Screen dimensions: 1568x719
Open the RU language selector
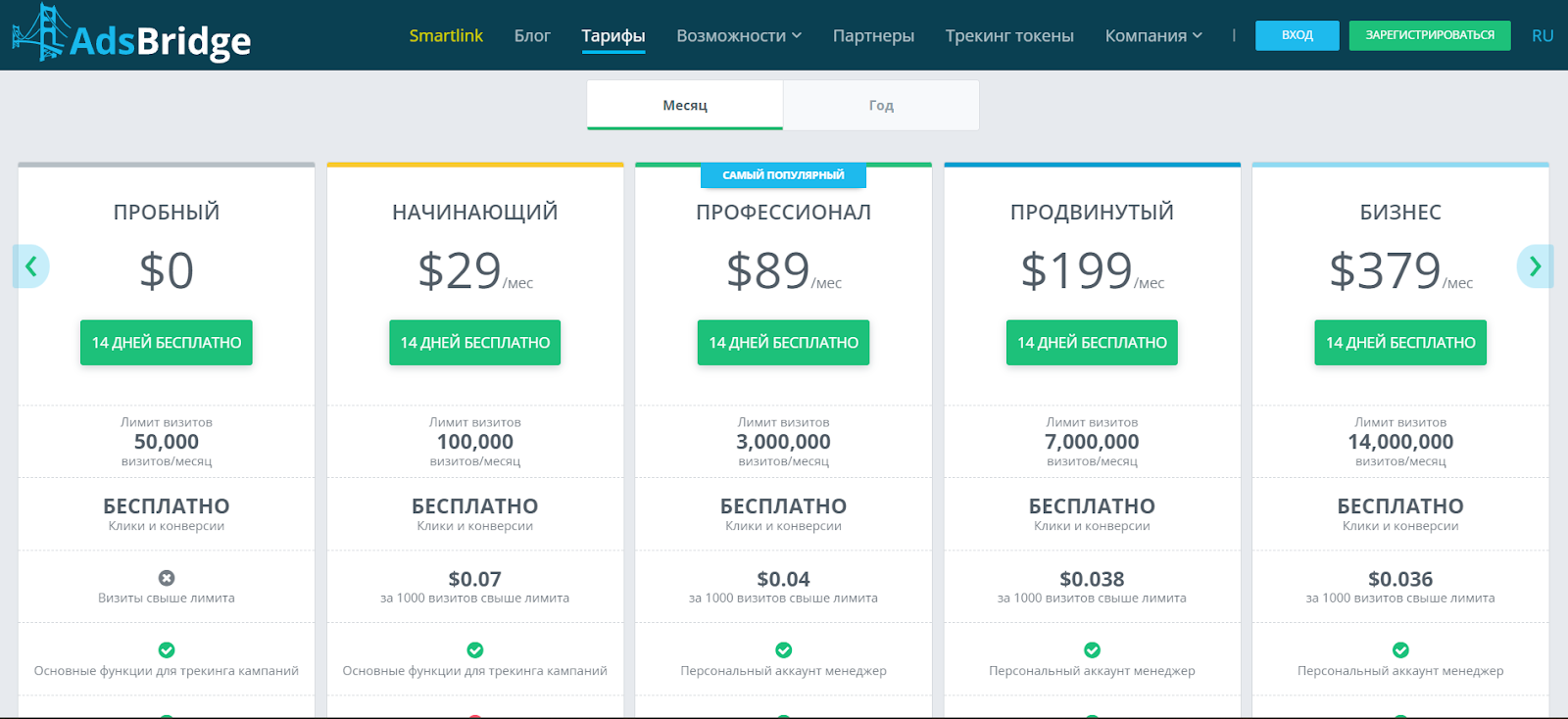click(1543, 35)
